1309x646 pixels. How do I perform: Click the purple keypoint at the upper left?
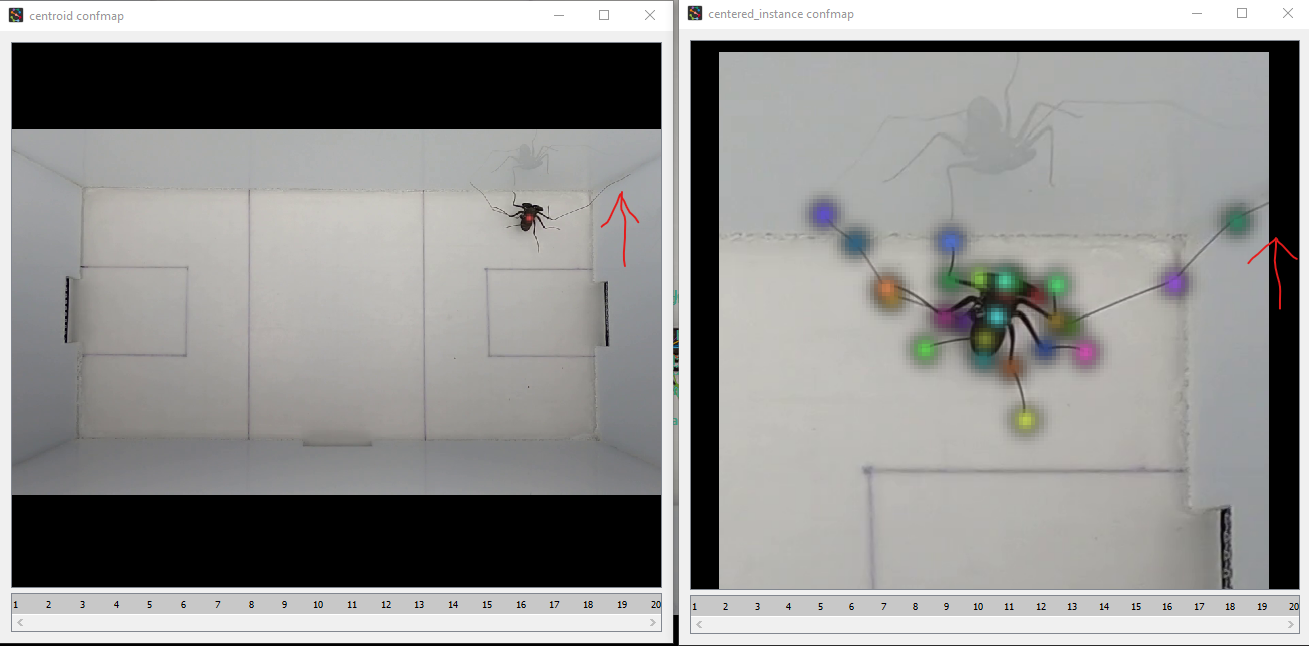tap(822, 212)
